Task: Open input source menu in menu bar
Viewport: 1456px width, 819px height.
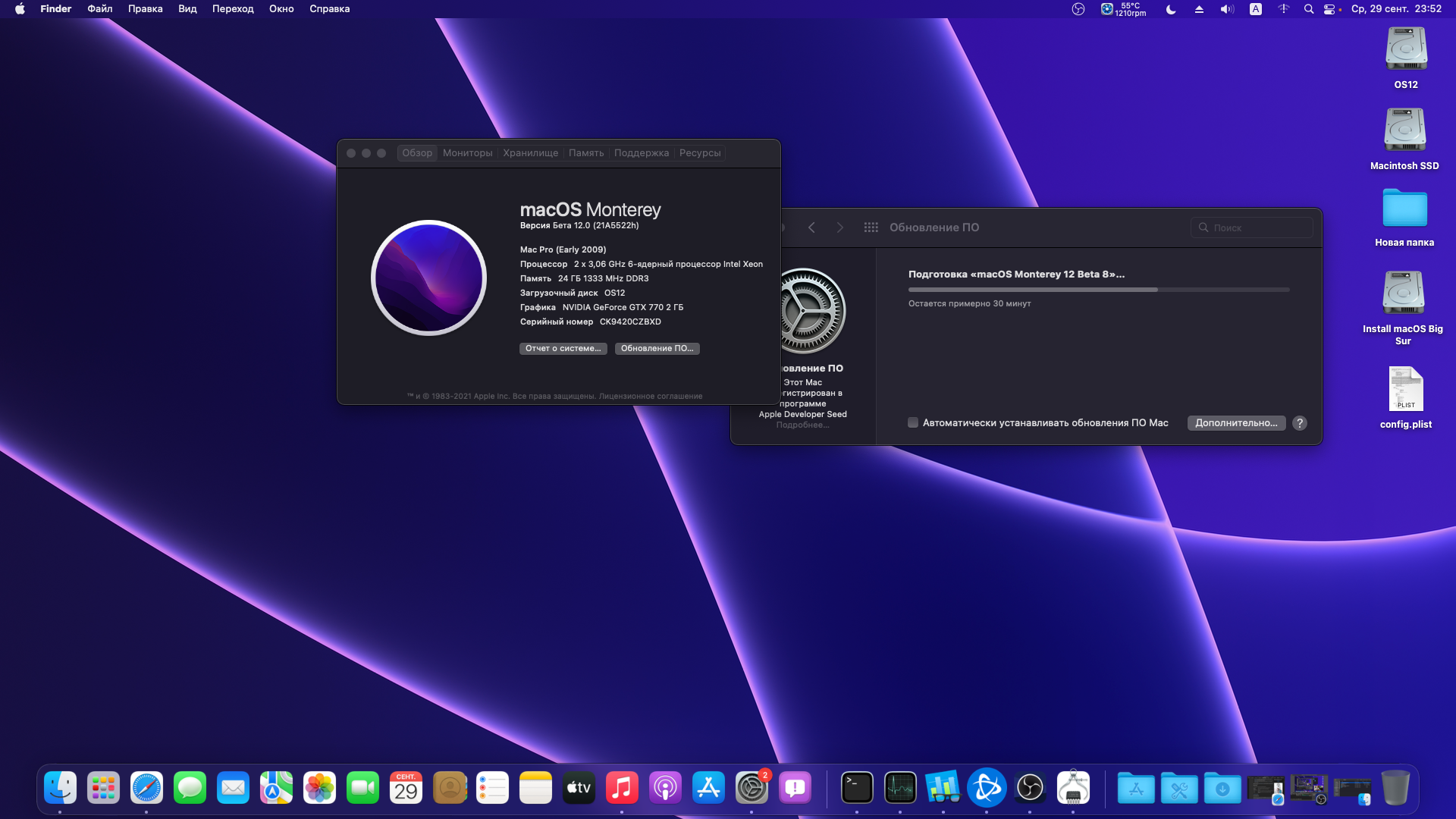Action: tap(1256, 9)
